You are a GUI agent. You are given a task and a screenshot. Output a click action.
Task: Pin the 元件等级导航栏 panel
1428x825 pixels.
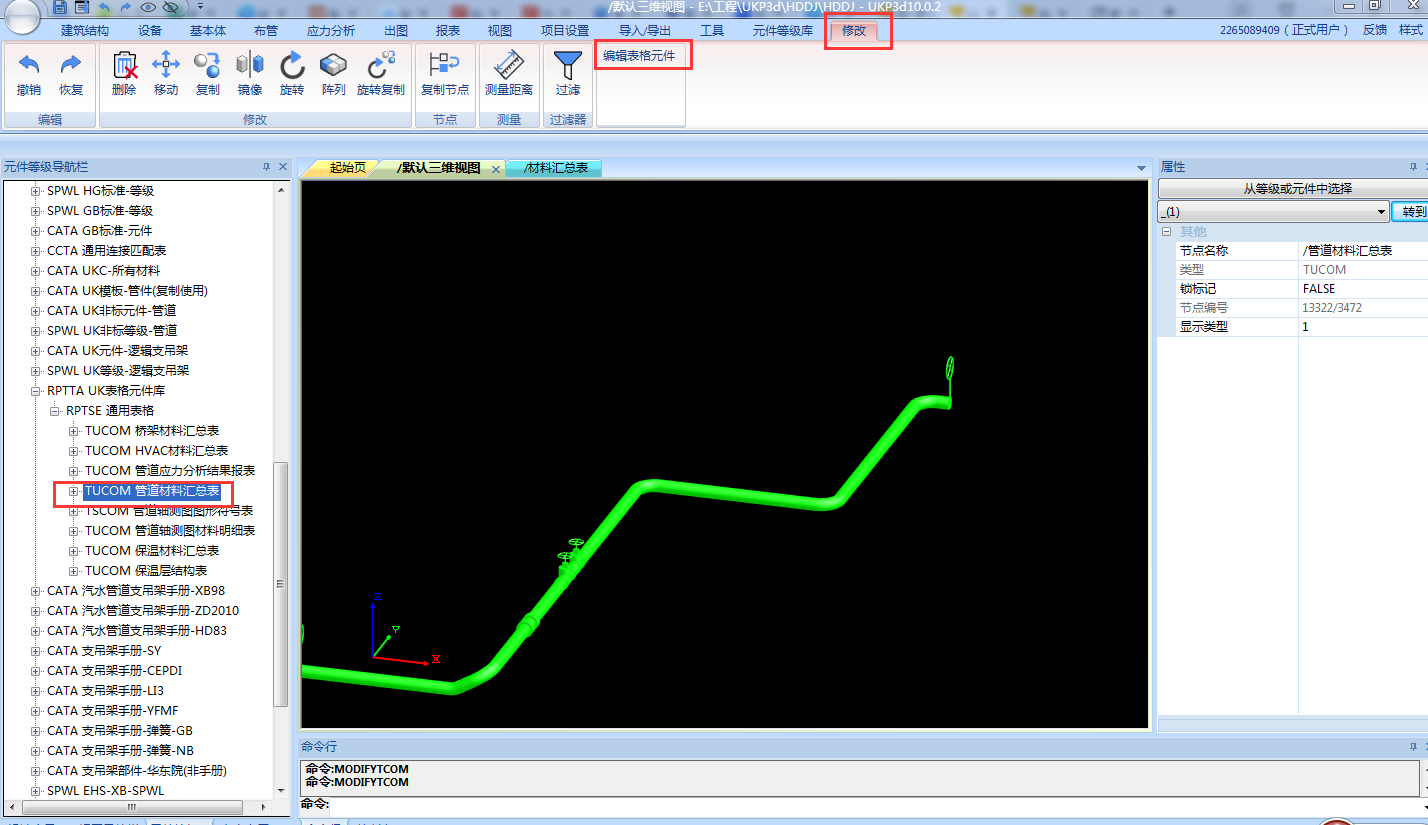pyautogui.click(x=266, y=167)
